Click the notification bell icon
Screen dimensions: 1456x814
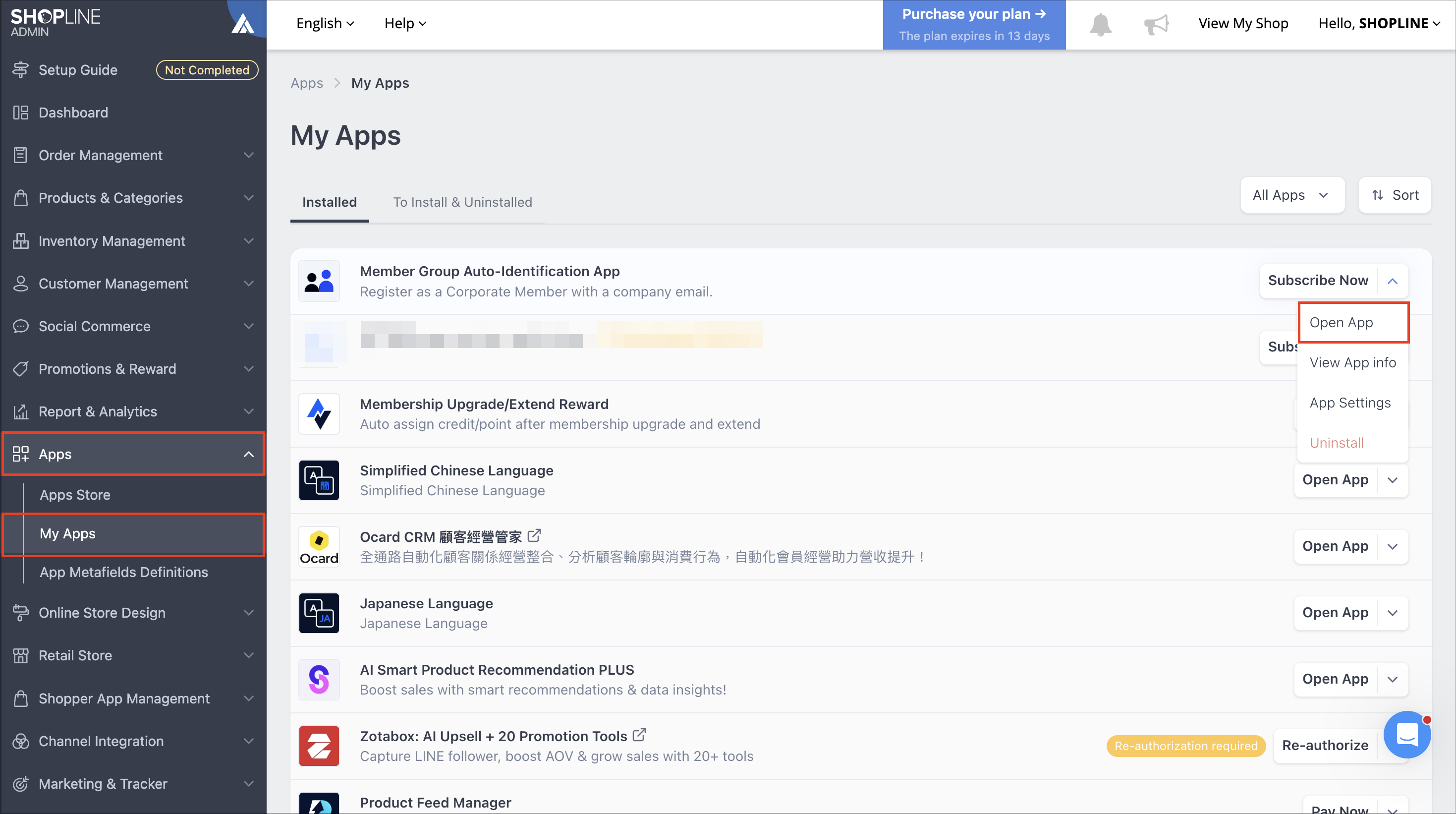tap(1100, 24)
